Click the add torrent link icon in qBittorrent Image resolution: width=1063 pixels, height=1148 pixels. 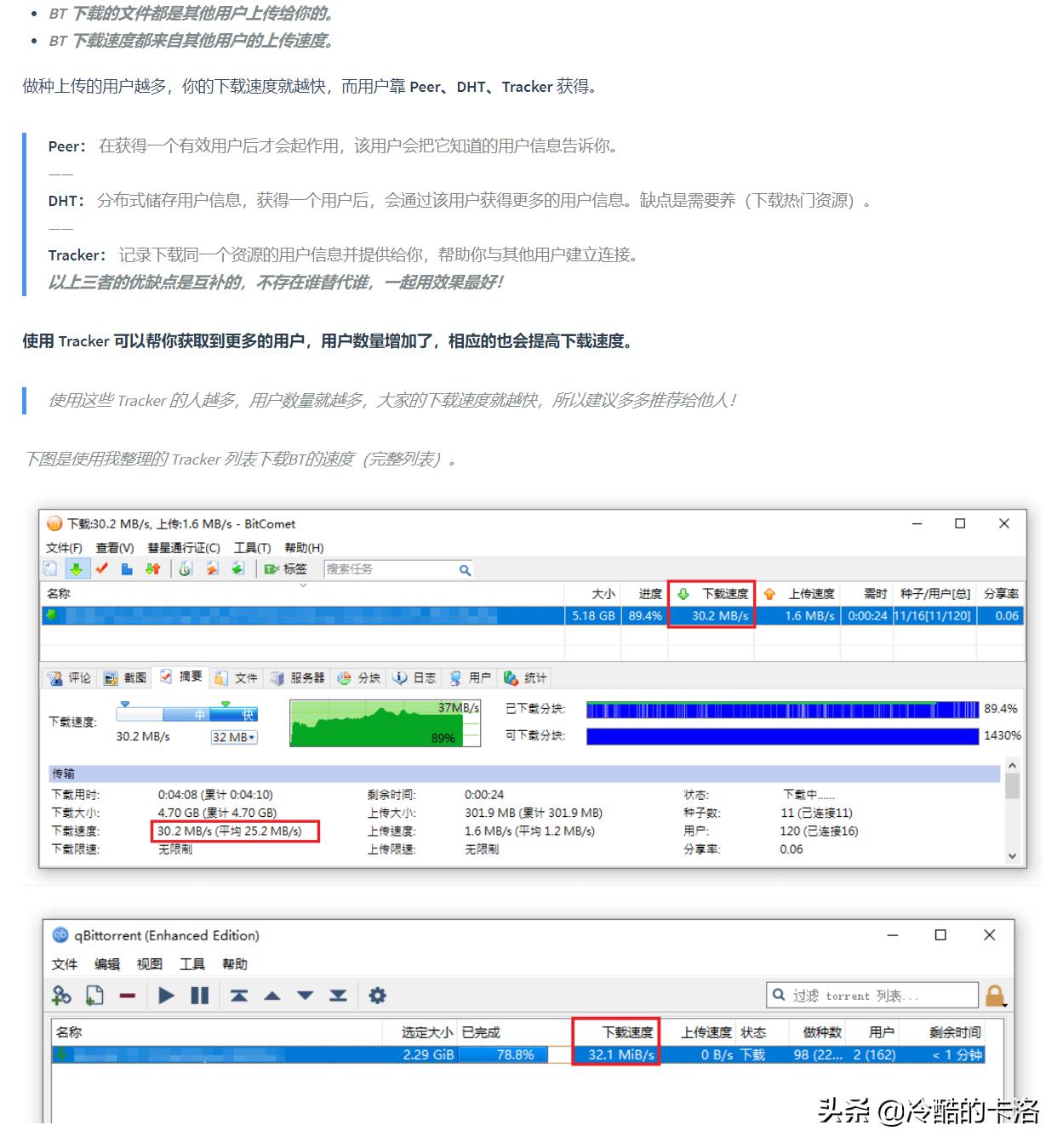pos(62,996)
